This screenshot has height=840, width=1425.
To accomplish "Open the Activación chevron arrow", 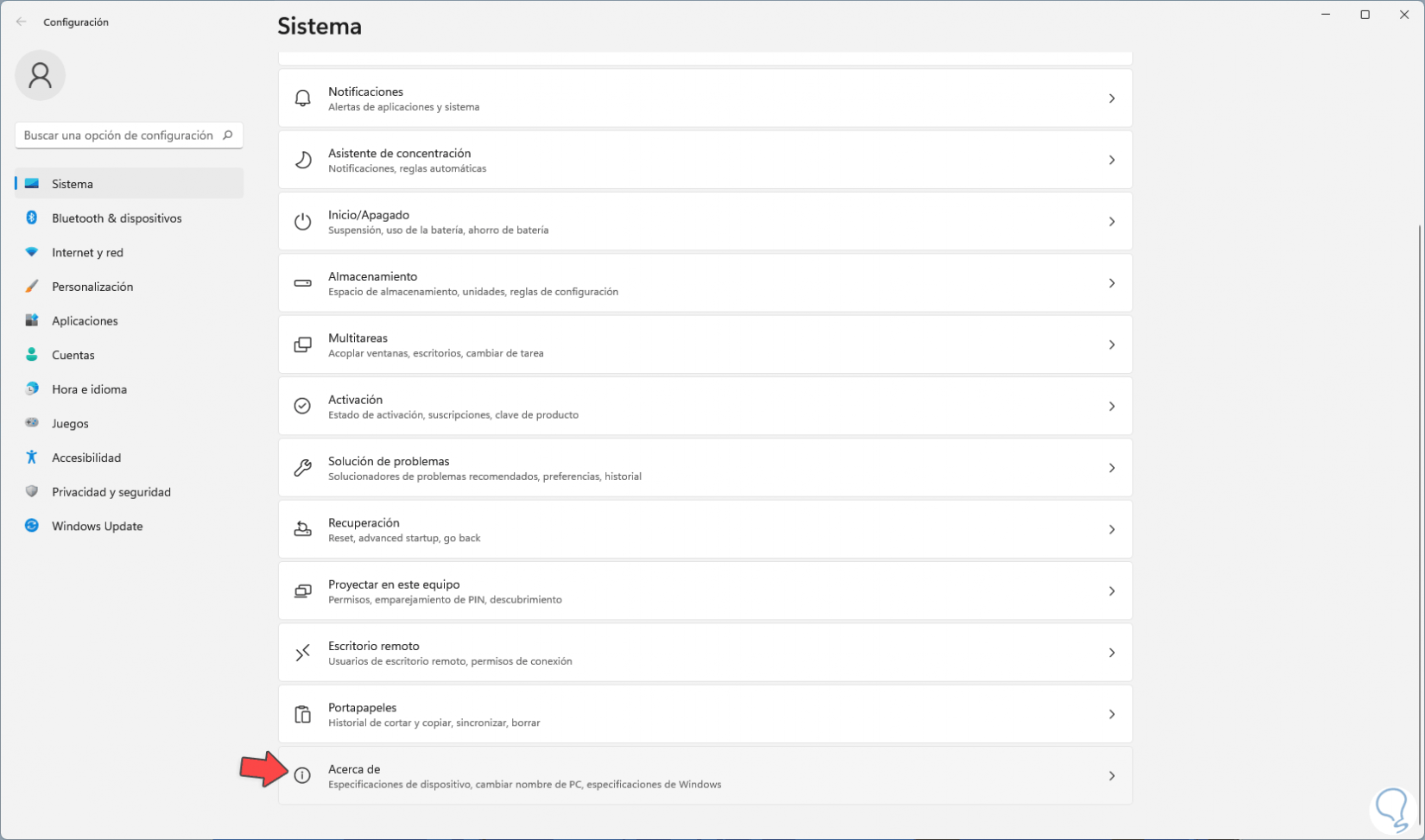I will (x=1111, y=407).
